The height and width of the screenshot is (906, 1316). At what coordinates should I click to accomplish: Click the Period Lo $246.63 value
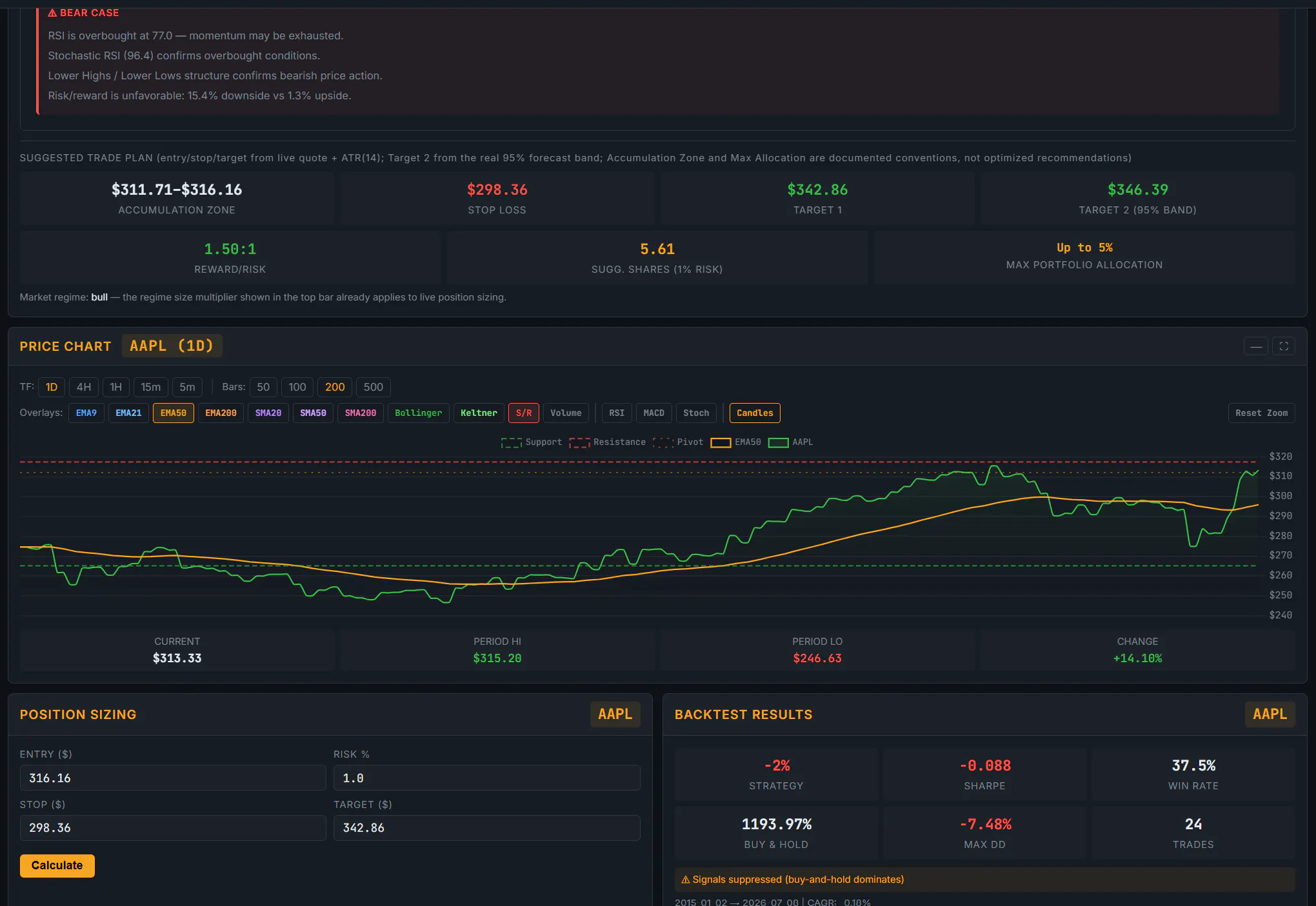(817, 658)
